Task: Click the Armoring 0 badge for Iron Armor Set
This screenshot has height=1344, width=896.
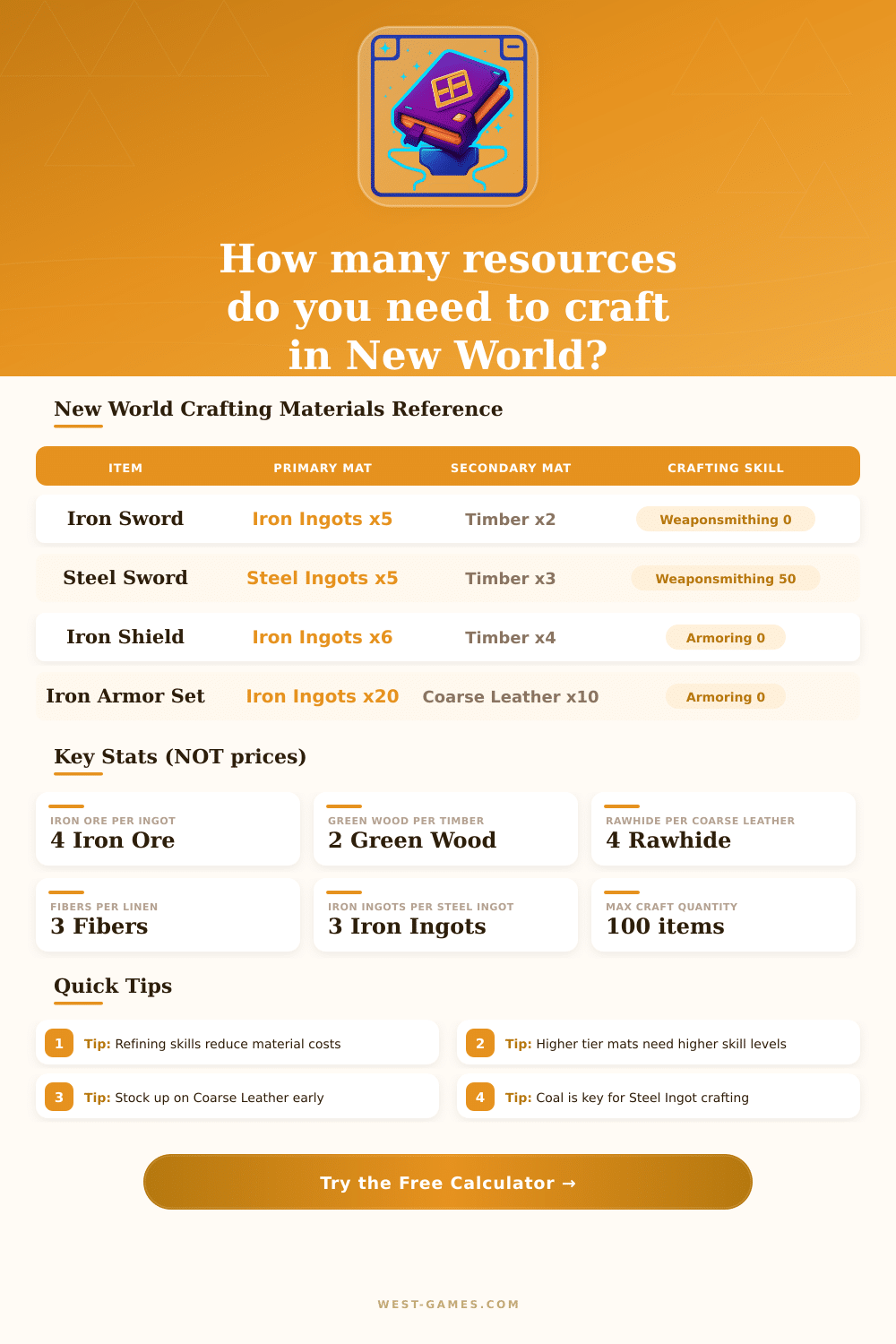Action: tap(726, 696)
